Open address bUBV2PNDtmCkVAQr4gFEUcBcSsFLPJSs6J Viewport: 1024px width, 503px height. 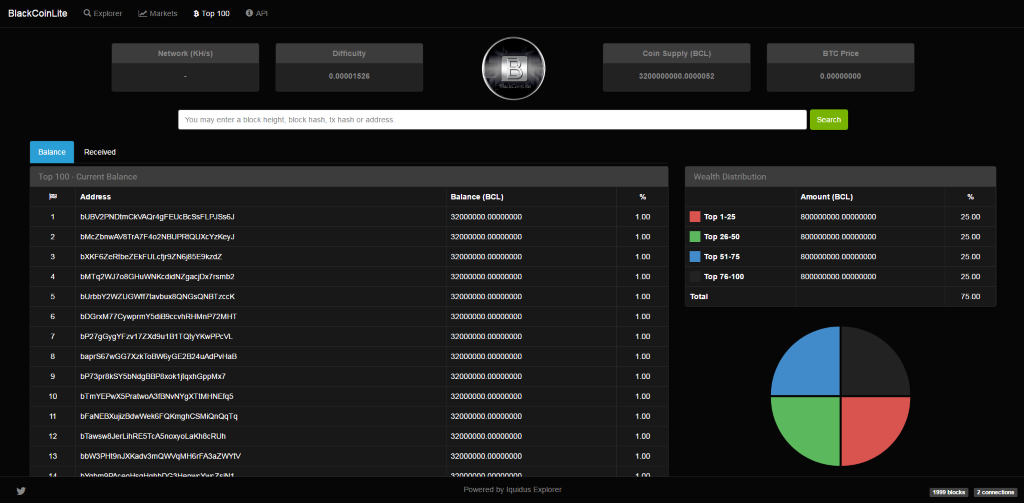[x=157, y=217]
